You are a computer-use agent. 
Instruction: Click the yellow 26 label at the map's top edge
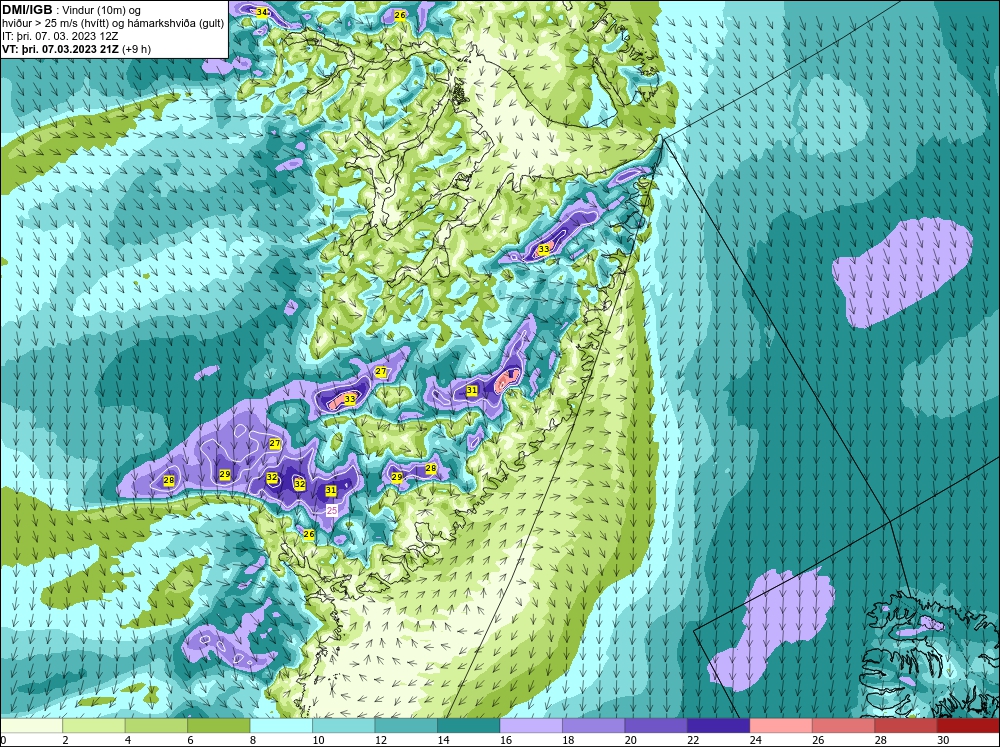coord(399,15)
